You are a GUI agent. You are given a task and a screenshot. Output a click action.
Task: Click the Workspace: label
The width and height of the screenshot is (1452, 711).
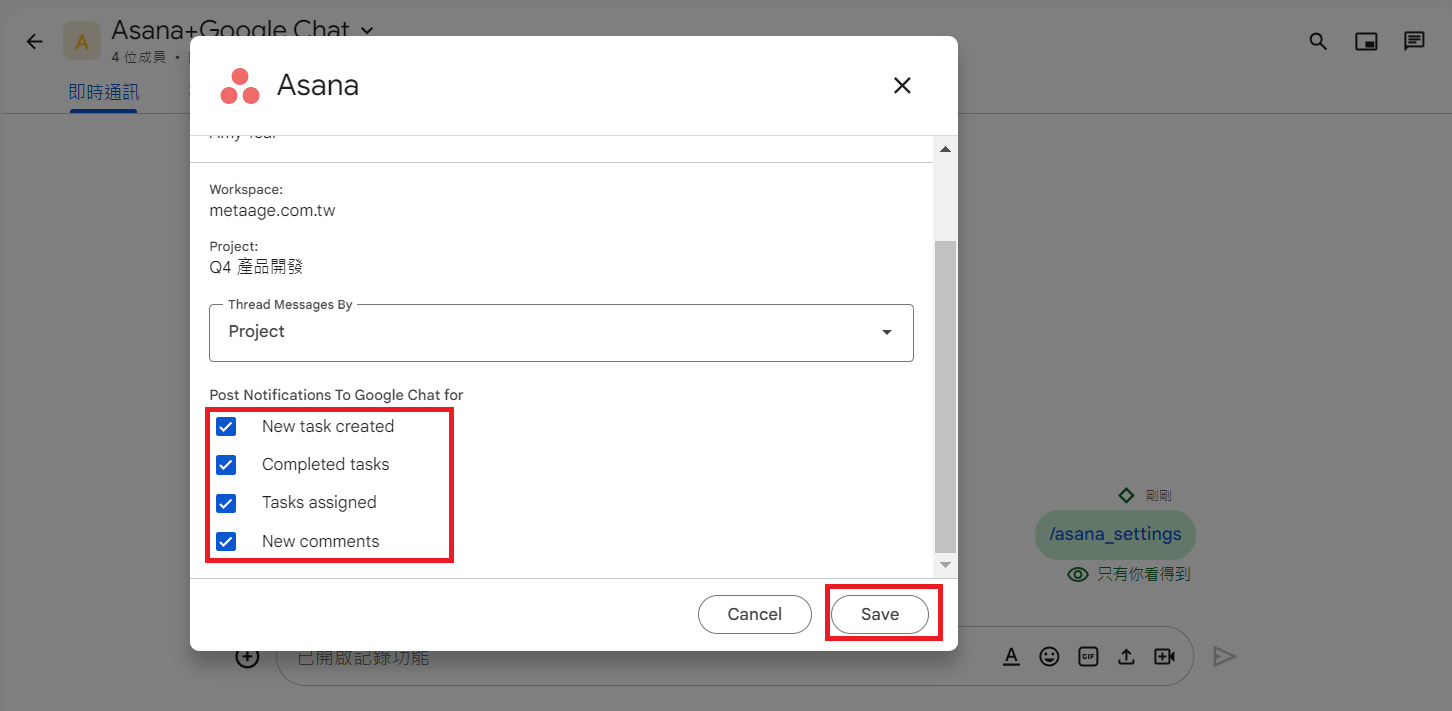click(246, 189)
